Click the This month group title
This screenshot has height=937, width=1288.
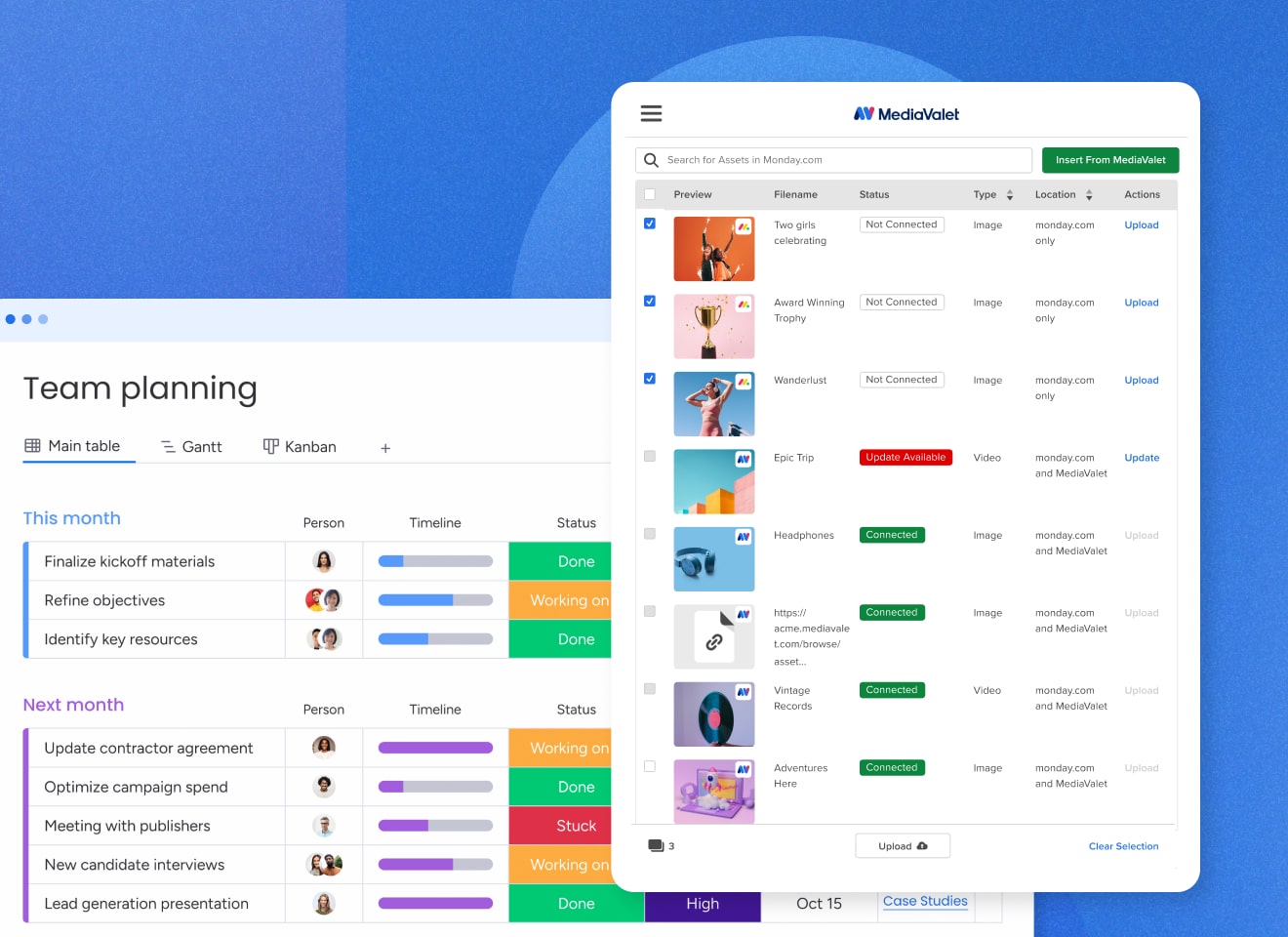[x=72, y=518]
